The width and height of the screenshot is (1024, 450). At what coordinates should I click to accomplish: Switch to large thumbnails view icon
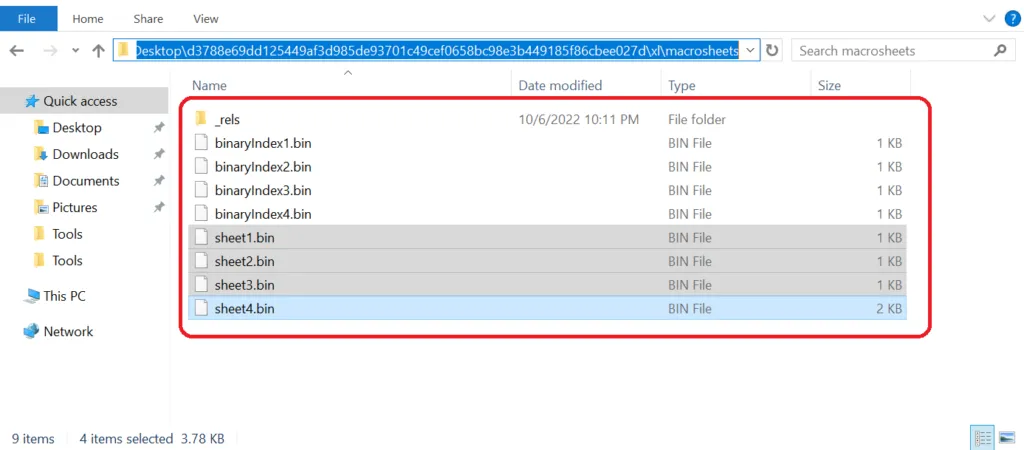(1006, 438)
